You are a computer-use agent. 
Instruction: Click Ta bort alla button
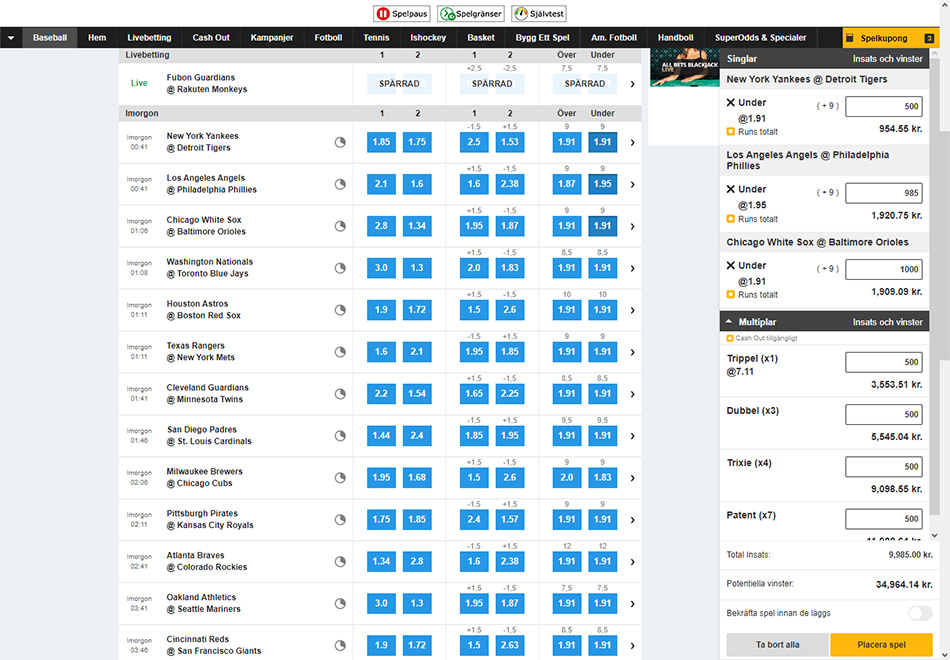pyautogui.click(x=777, y=645)
